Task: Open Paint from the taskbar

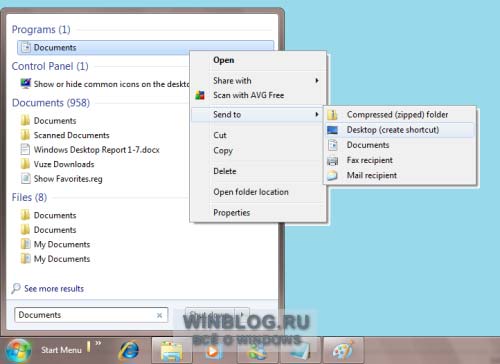Action: pos(343,351)
